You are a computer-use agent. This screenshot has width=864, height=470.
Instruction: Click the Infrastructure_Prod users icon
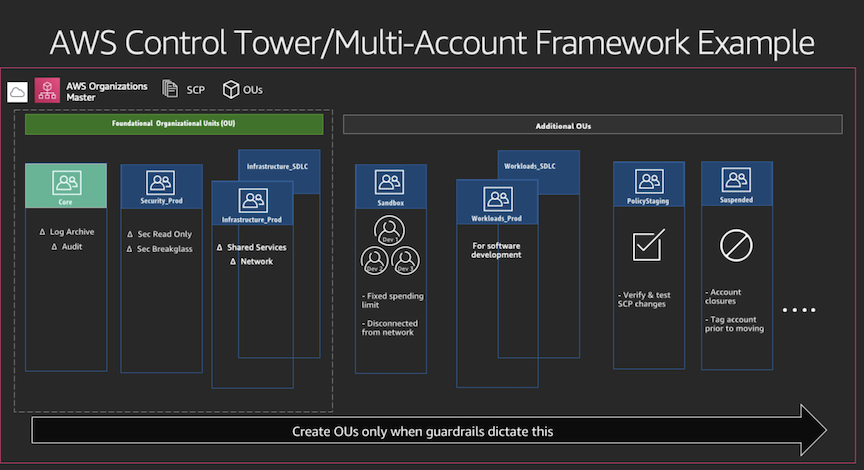253,200
